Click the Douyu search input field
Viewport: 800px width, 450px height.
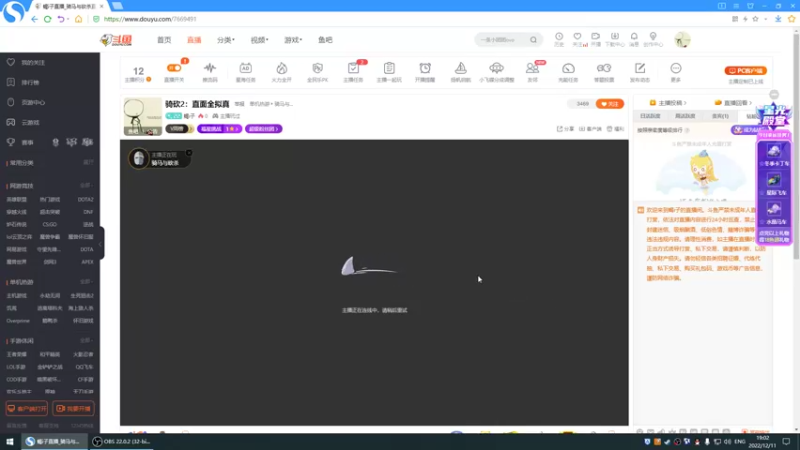(503, 40)
